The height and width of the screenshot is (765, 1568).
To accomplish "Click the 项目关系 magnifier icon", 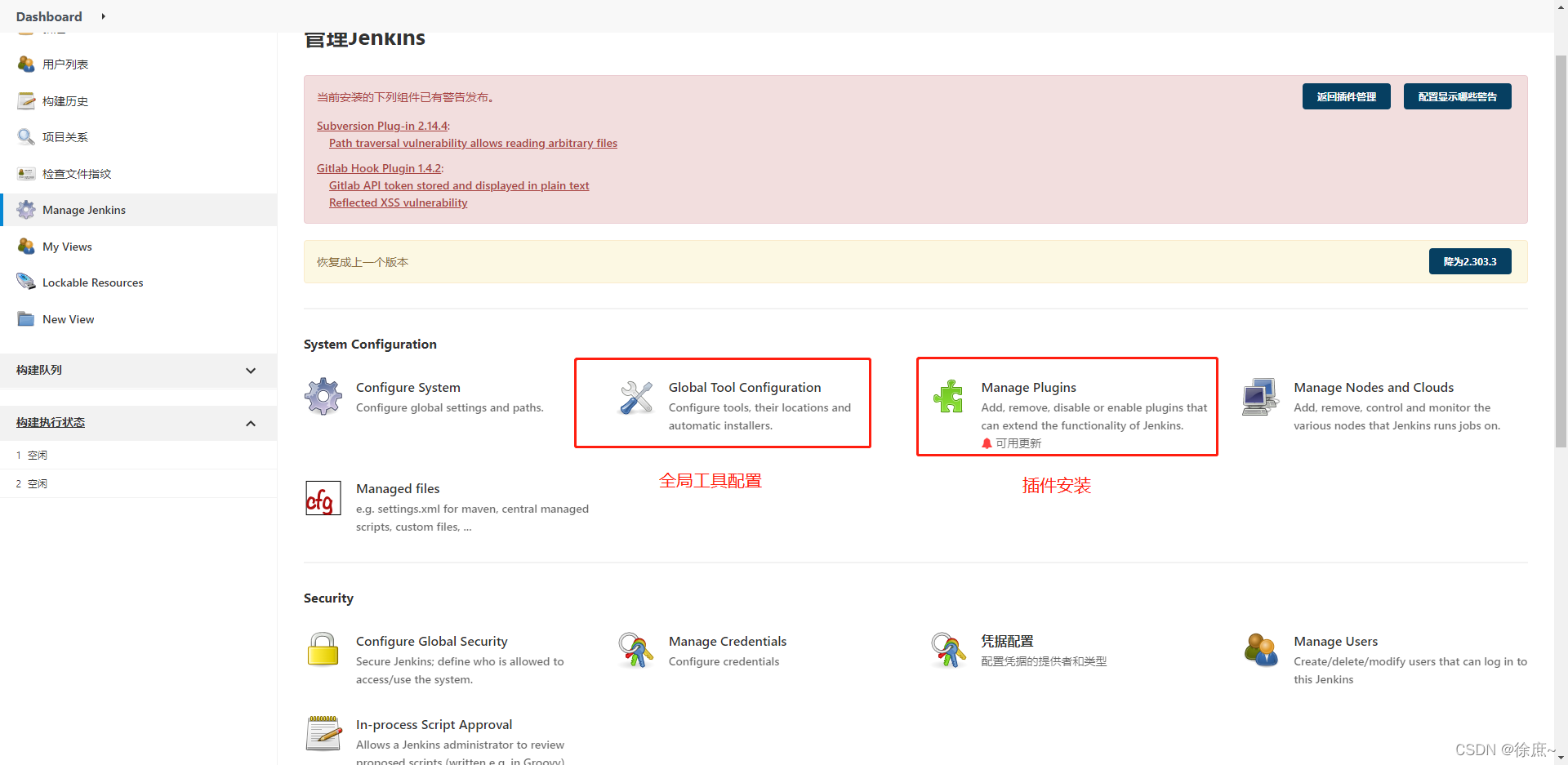I will pyautogui.click(x=26, y=136).
